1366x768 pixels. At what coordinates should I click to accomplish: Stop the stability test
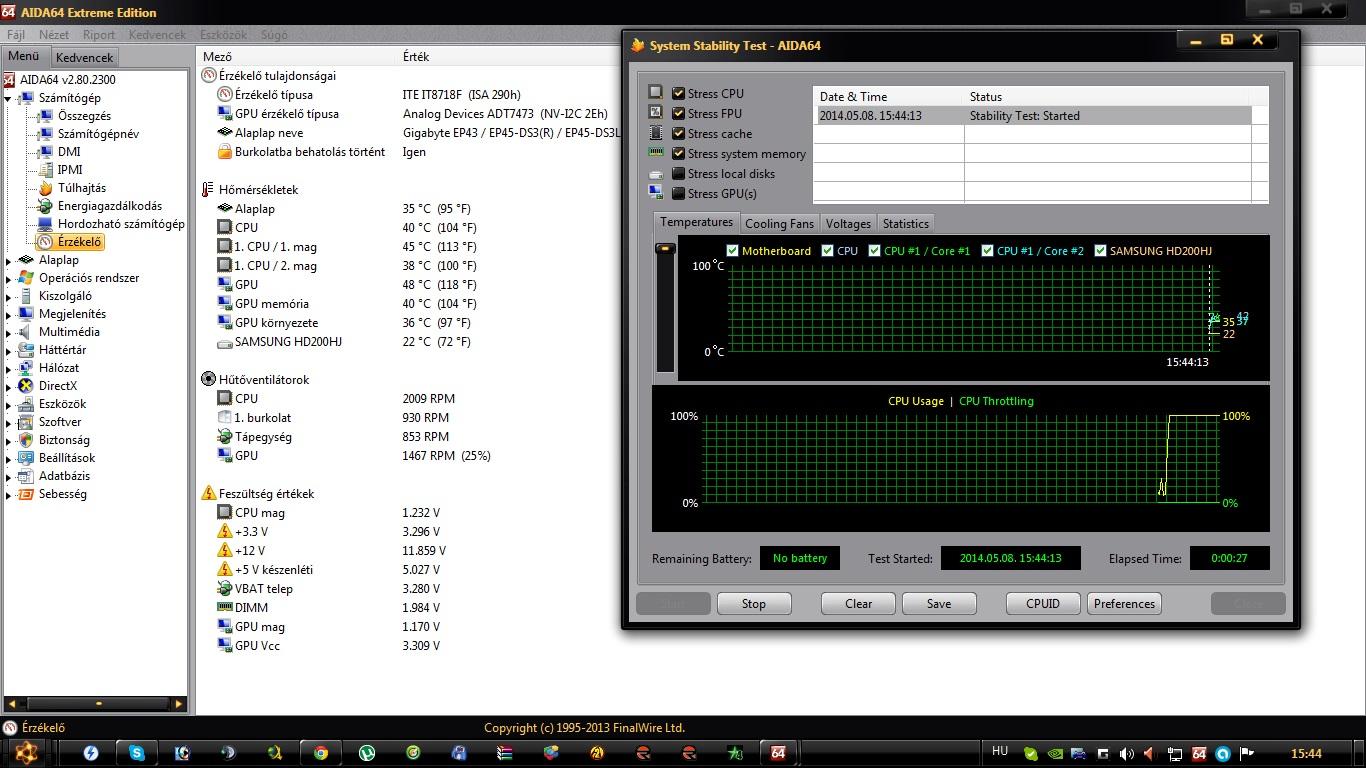coord(754,604)
